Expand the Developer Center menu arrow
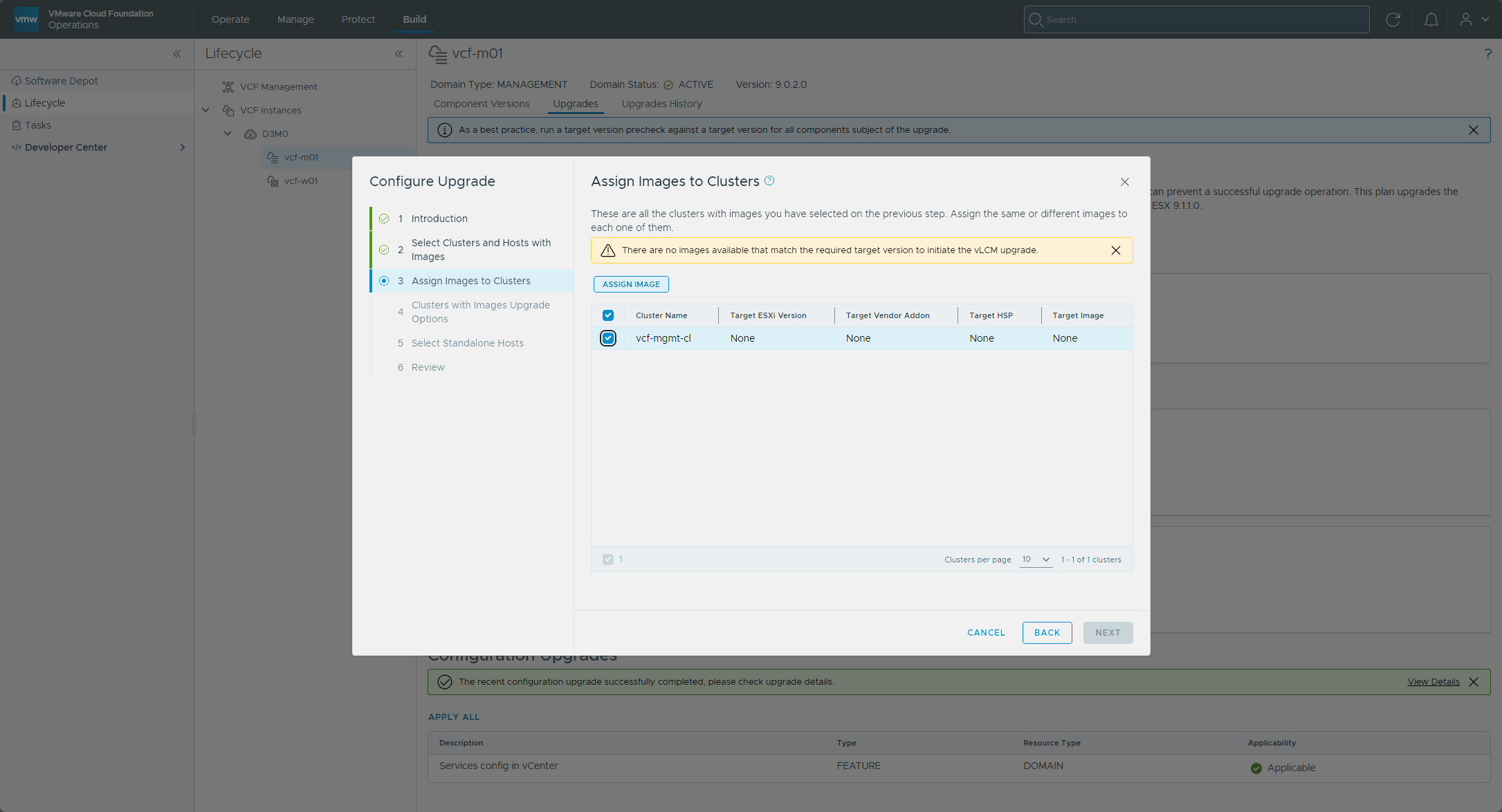 (x=182, y=147)
